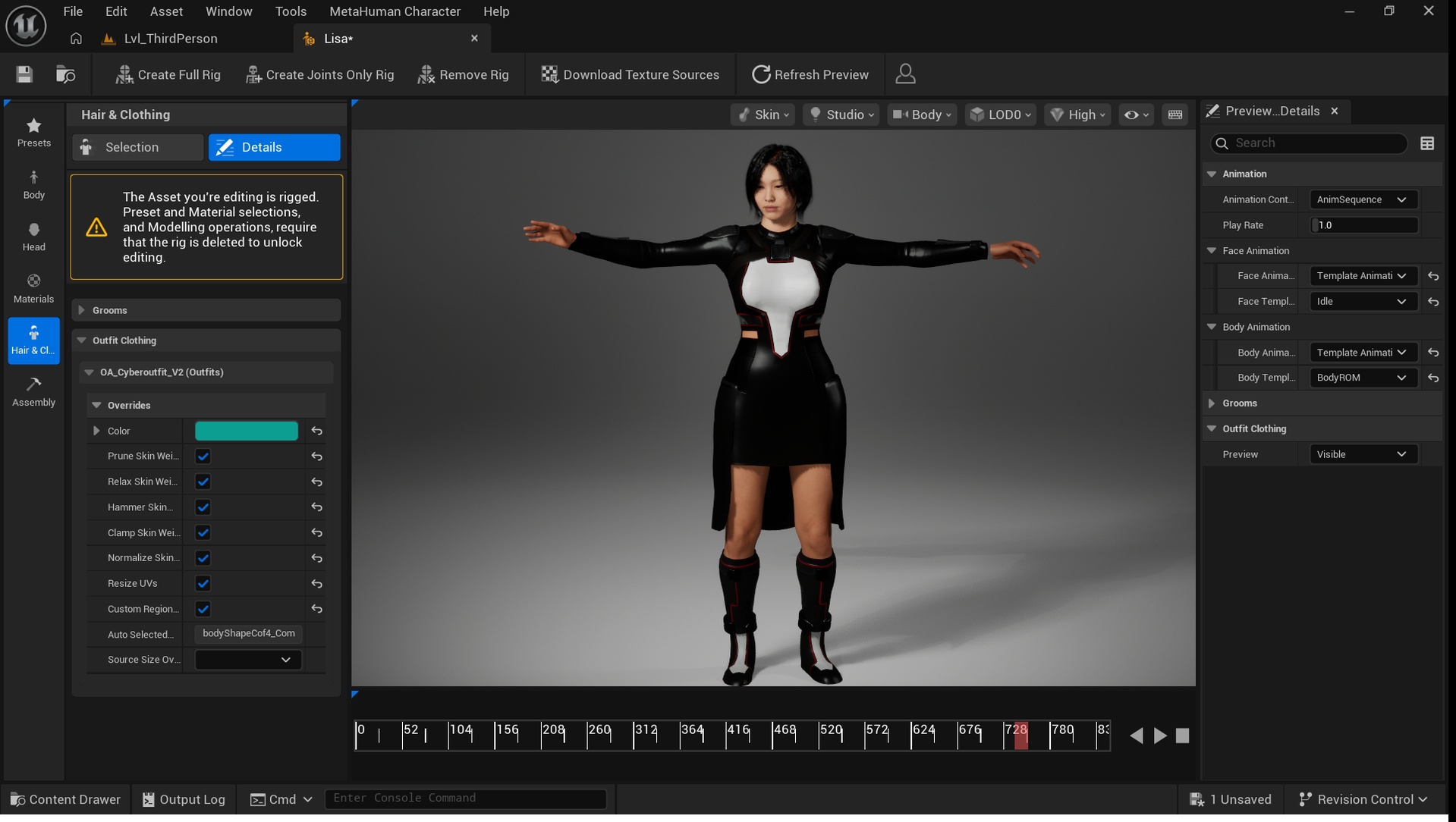The image size is (1456, 822).
Task: Click browse to asset icon in toolbar
Action: tap(66, 74)
